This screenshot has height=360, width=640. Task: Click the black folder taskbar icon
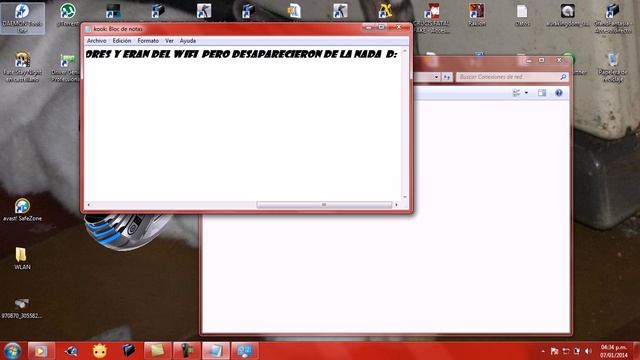pos(128,351)
